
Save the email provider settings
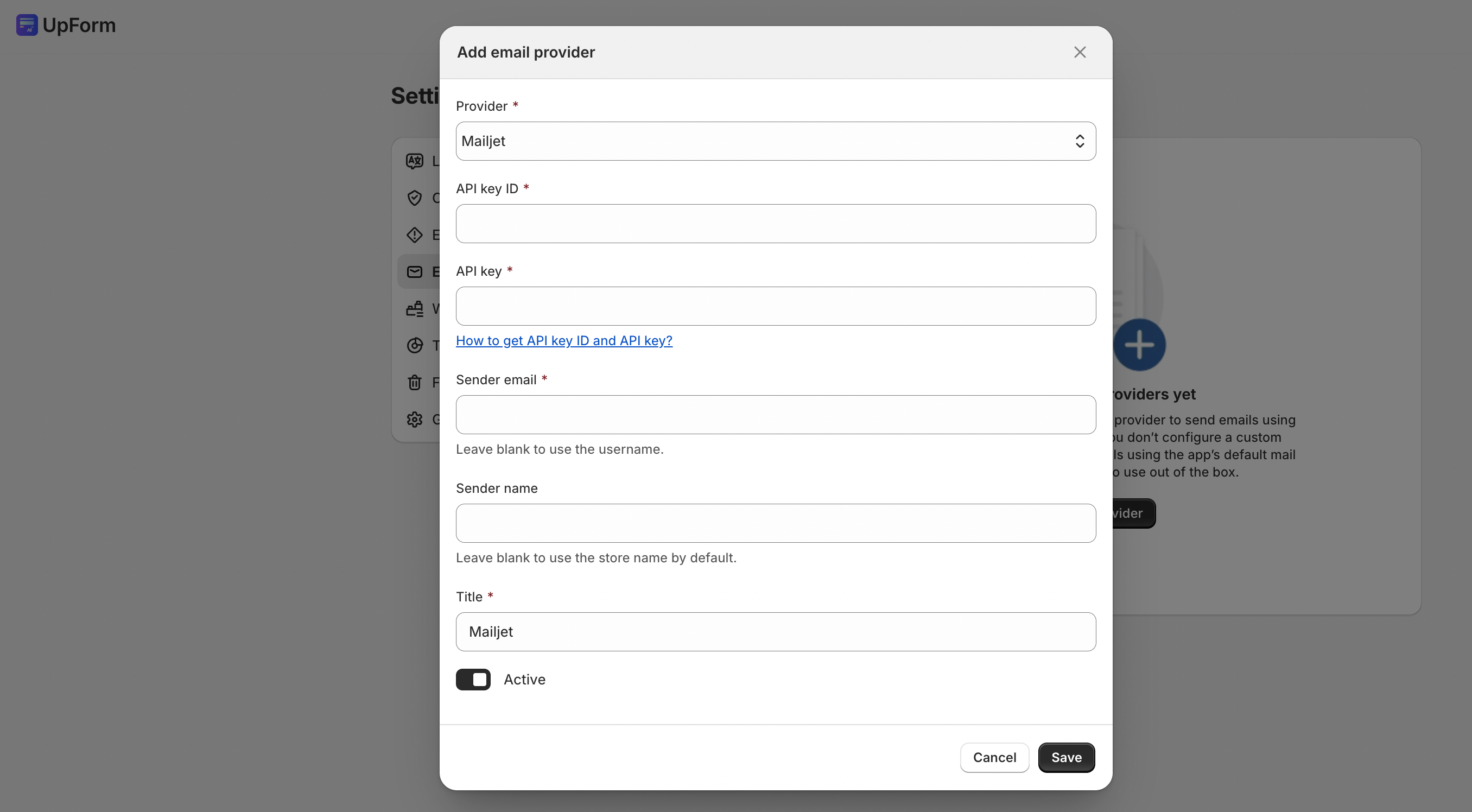point(1067,758)
